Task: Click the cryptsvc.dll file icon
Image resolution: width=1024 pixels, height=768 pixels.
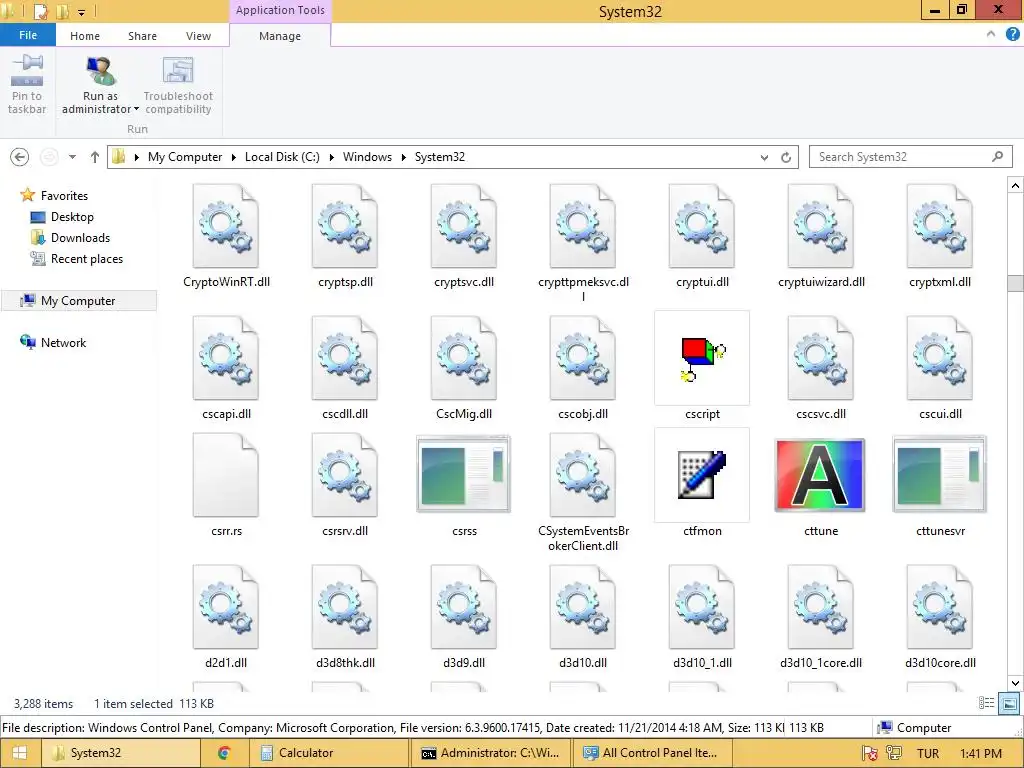Action: coord(464,226)
